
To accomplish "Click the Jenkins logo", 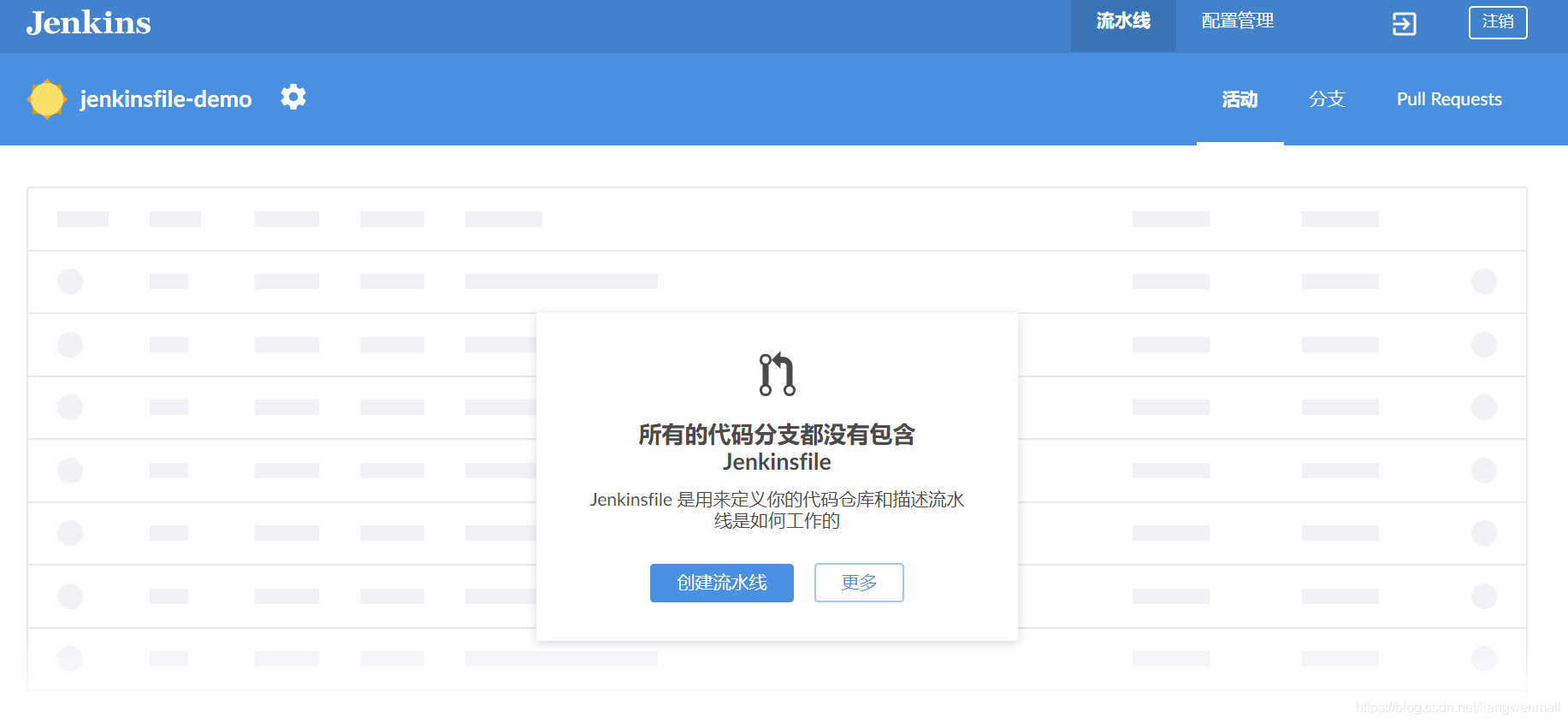I will point(88,23).
